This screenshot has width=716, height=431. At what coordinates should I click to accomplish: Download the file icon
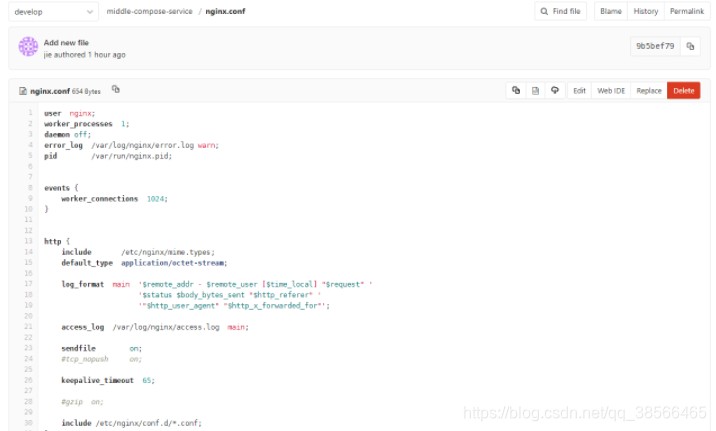[x=555, y=90]
